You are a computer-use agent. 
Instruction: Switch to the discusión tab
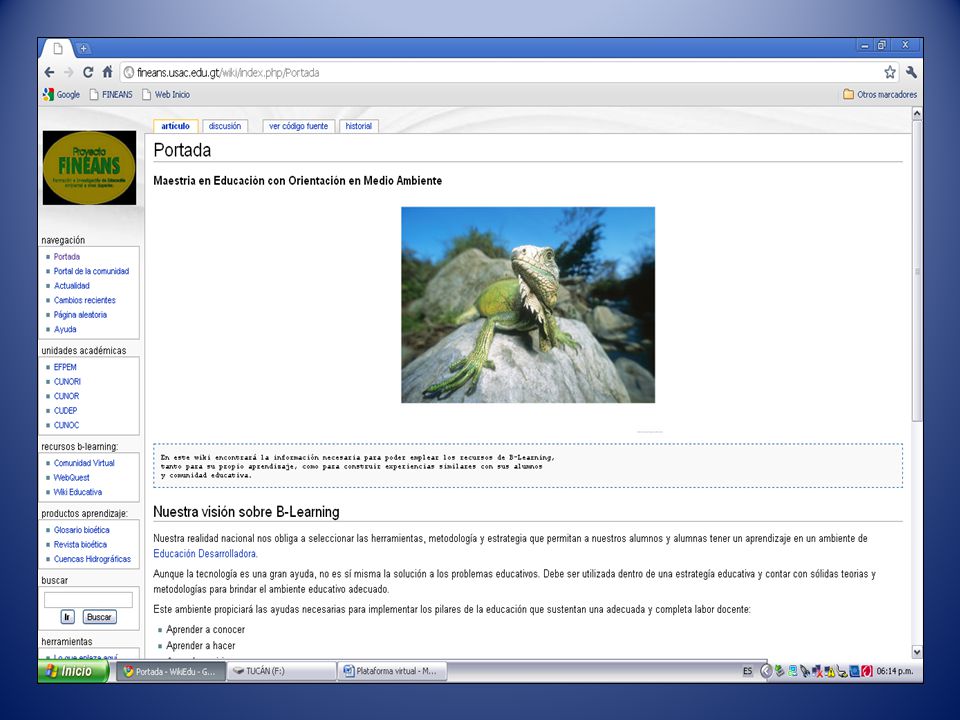point(225,126)
